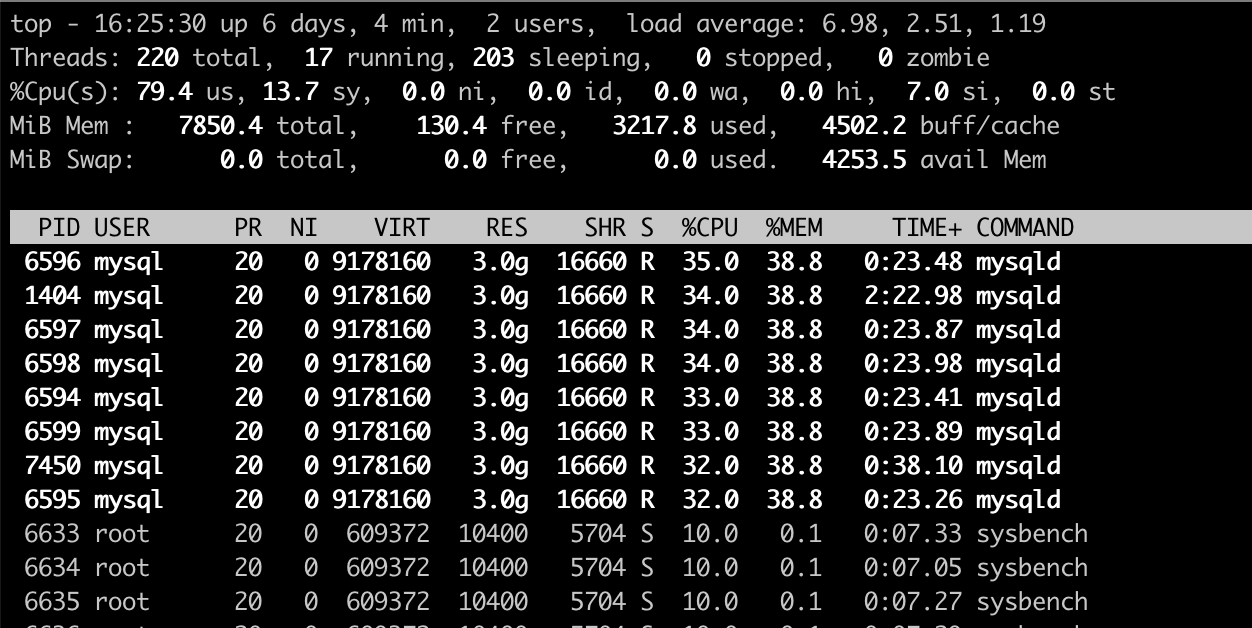Viewport: 1252px width, 628px height.
Task: Click the 2 users text
Action: 542,24
